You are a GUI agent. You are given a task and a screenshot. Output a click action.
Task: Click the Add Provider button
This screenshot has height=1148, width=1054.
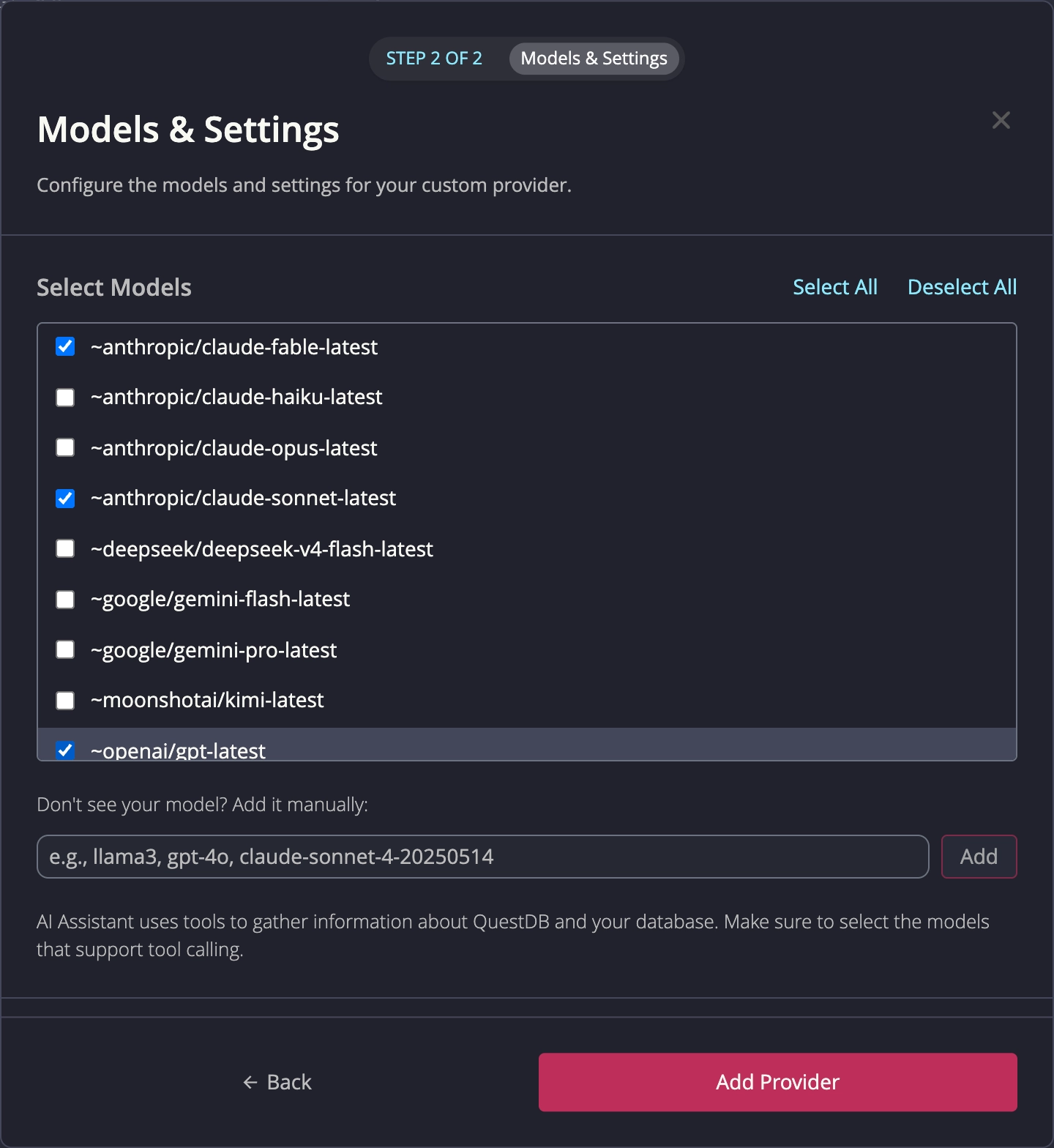[777, 1082]
